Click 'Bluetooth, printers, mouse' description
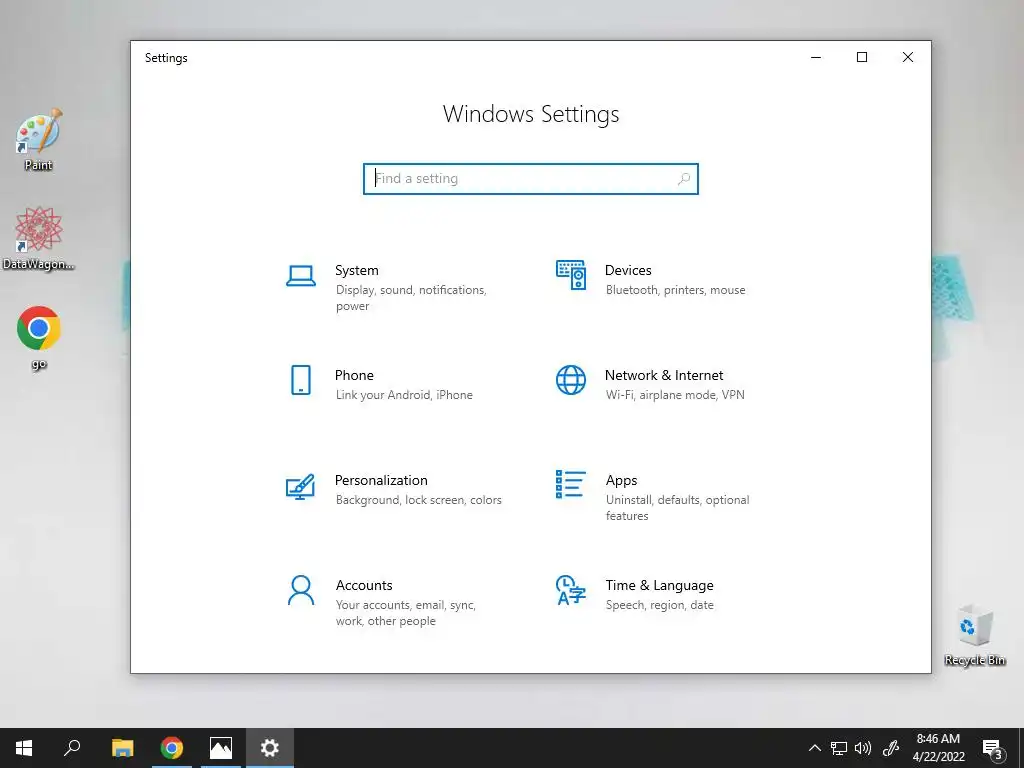1024x768 pixels. (675, 290)
